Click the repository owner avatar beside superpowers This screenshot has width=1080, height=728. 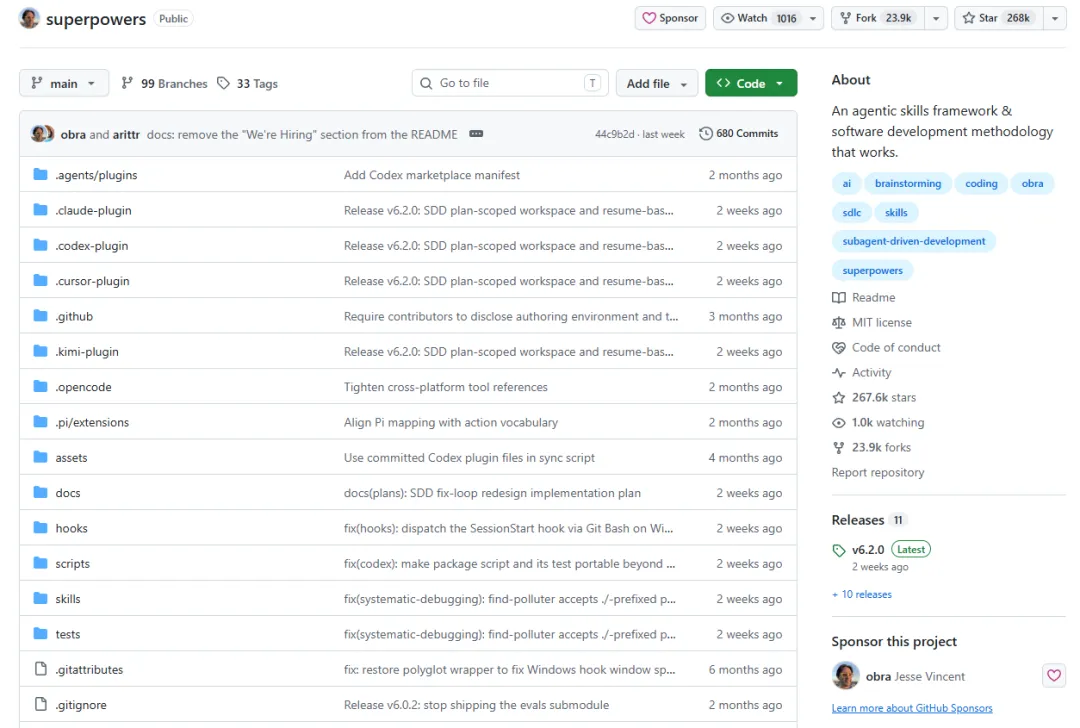tap(29, 18)
